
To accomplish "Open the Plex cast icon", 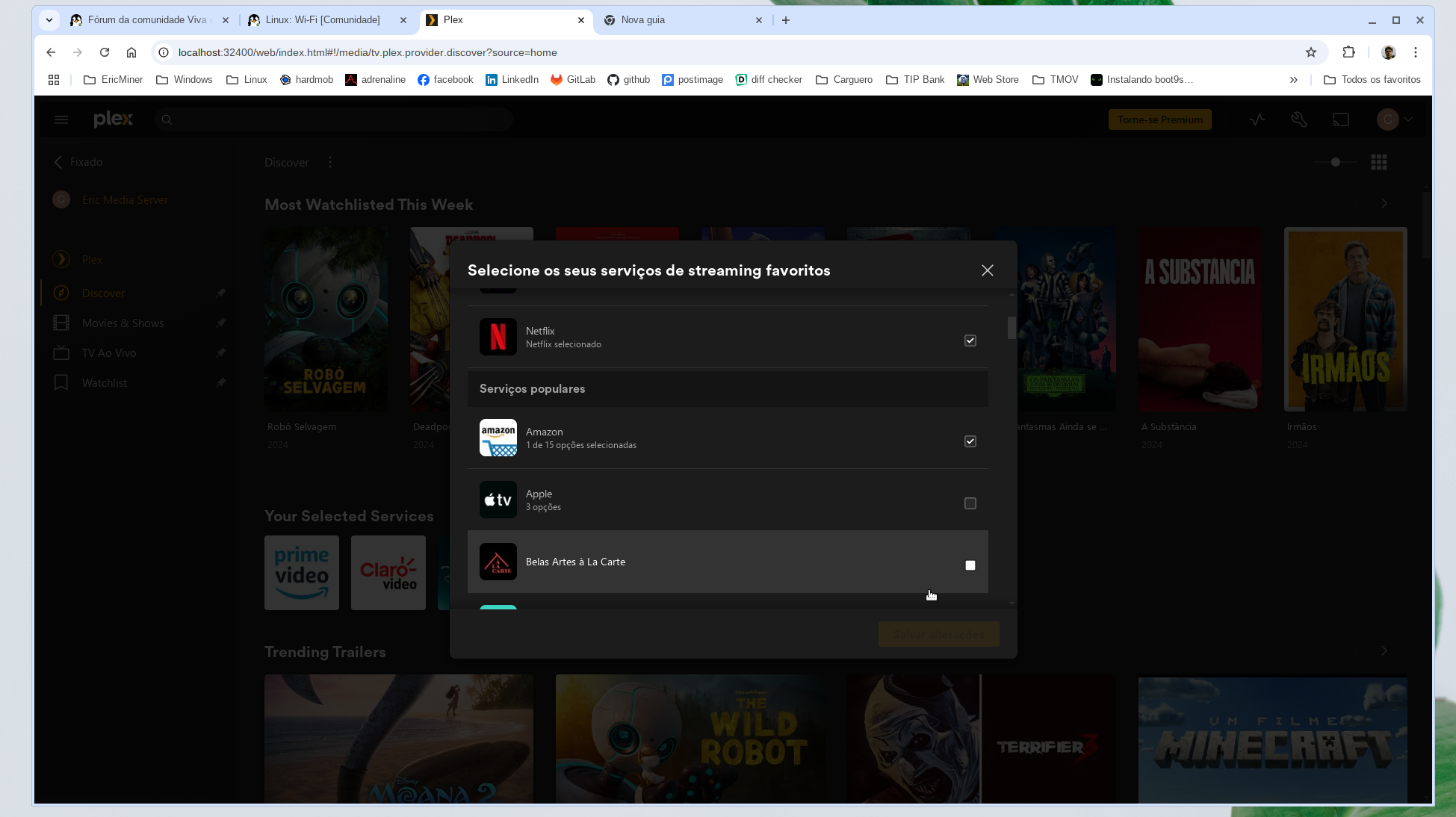I will click(1341, 119).
